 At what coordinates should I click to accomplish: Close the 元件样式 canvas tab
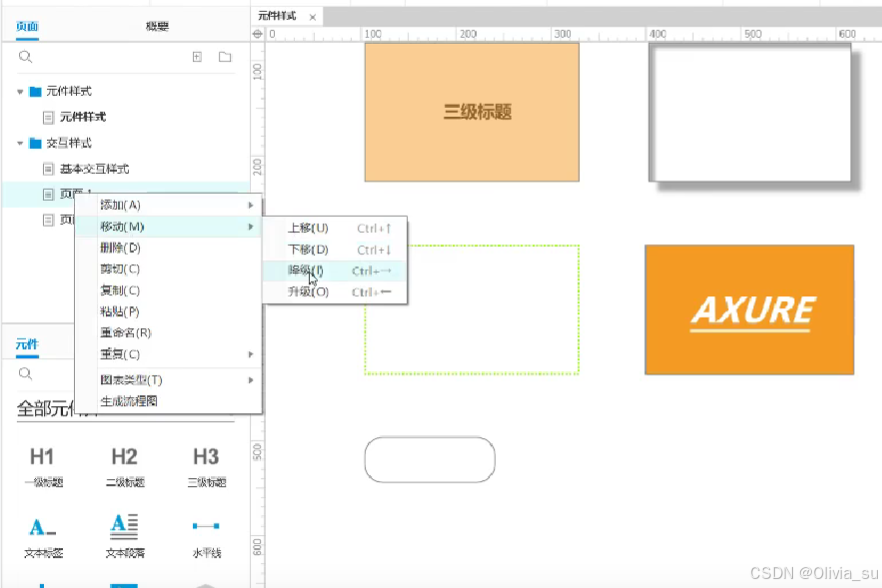click(313, 17)
